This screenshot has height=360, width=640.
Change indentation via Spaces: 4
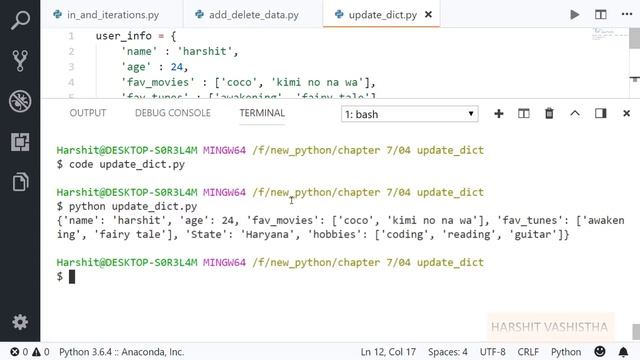point(447,352)
